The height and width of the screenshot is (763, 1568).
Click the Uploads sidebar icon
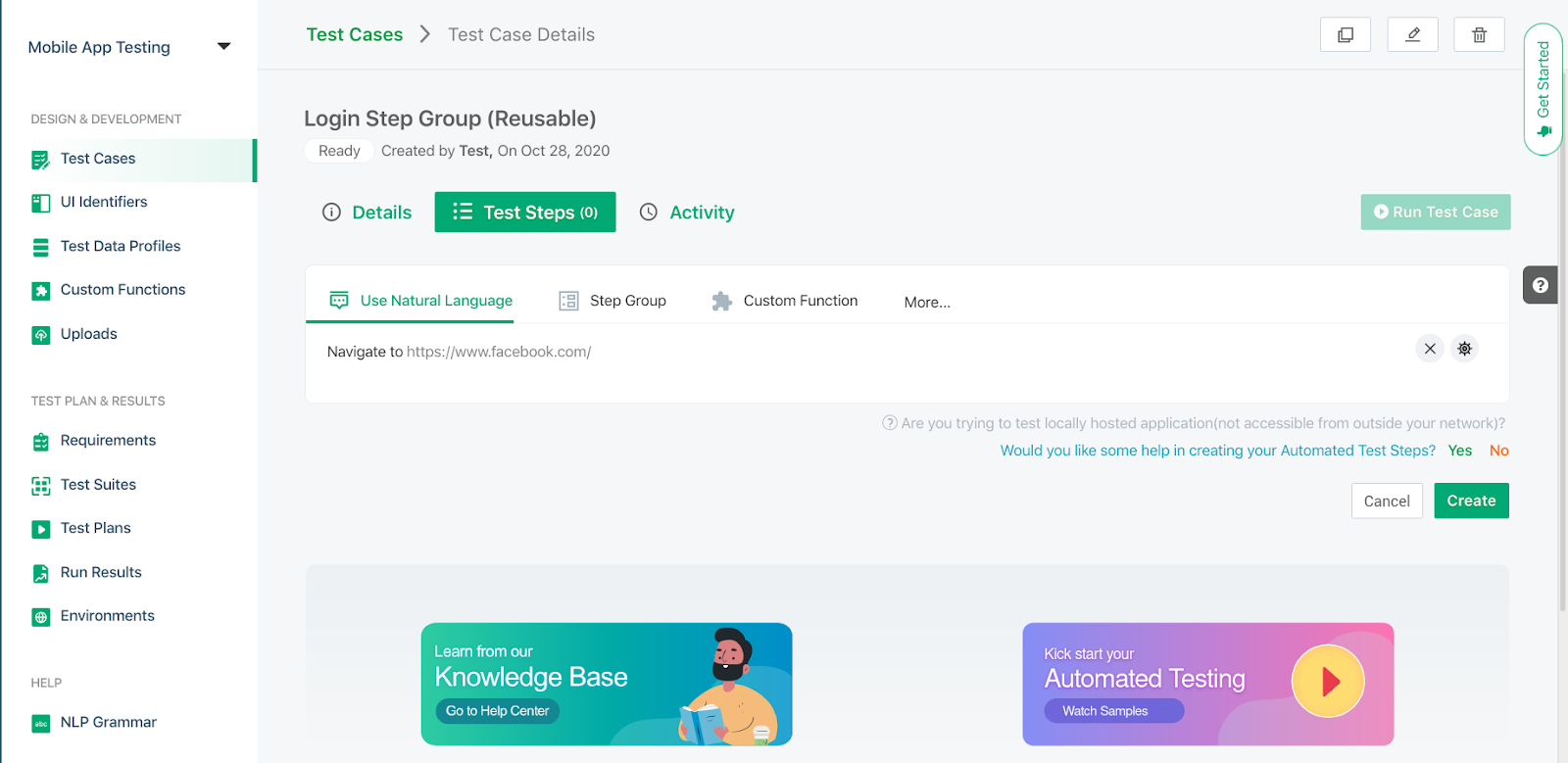[40, 335]
